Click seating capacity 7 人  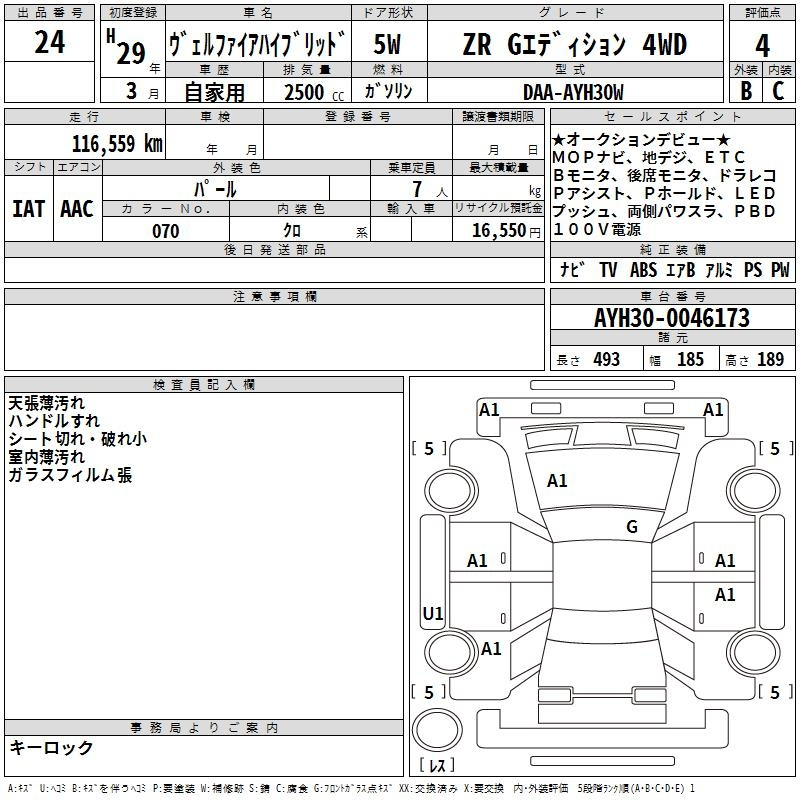tap(429, 189)
